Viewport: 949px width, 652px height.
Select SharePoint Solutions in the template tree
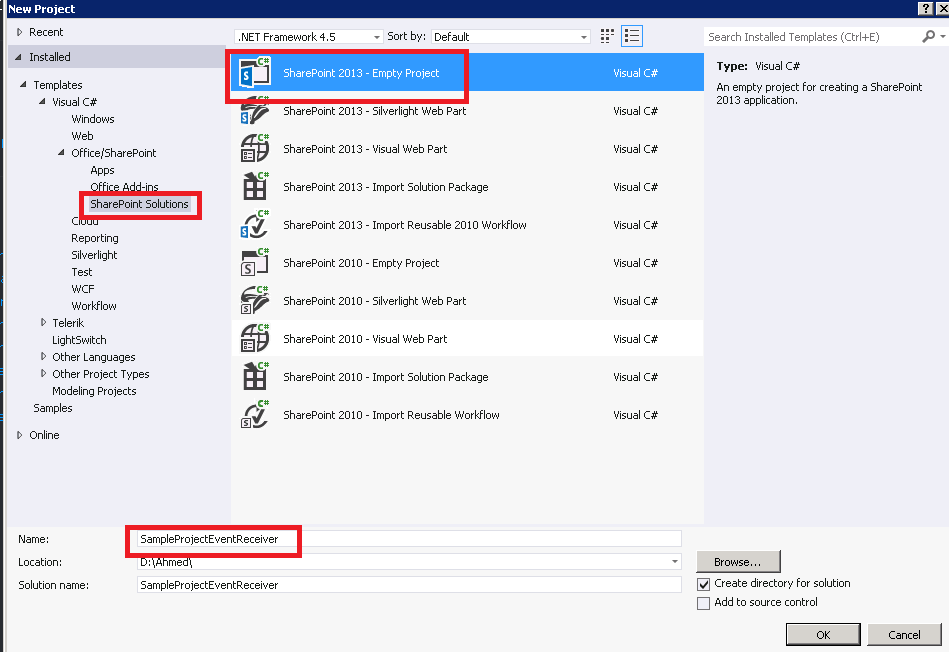pyautogui.click(x=139, y=204)
